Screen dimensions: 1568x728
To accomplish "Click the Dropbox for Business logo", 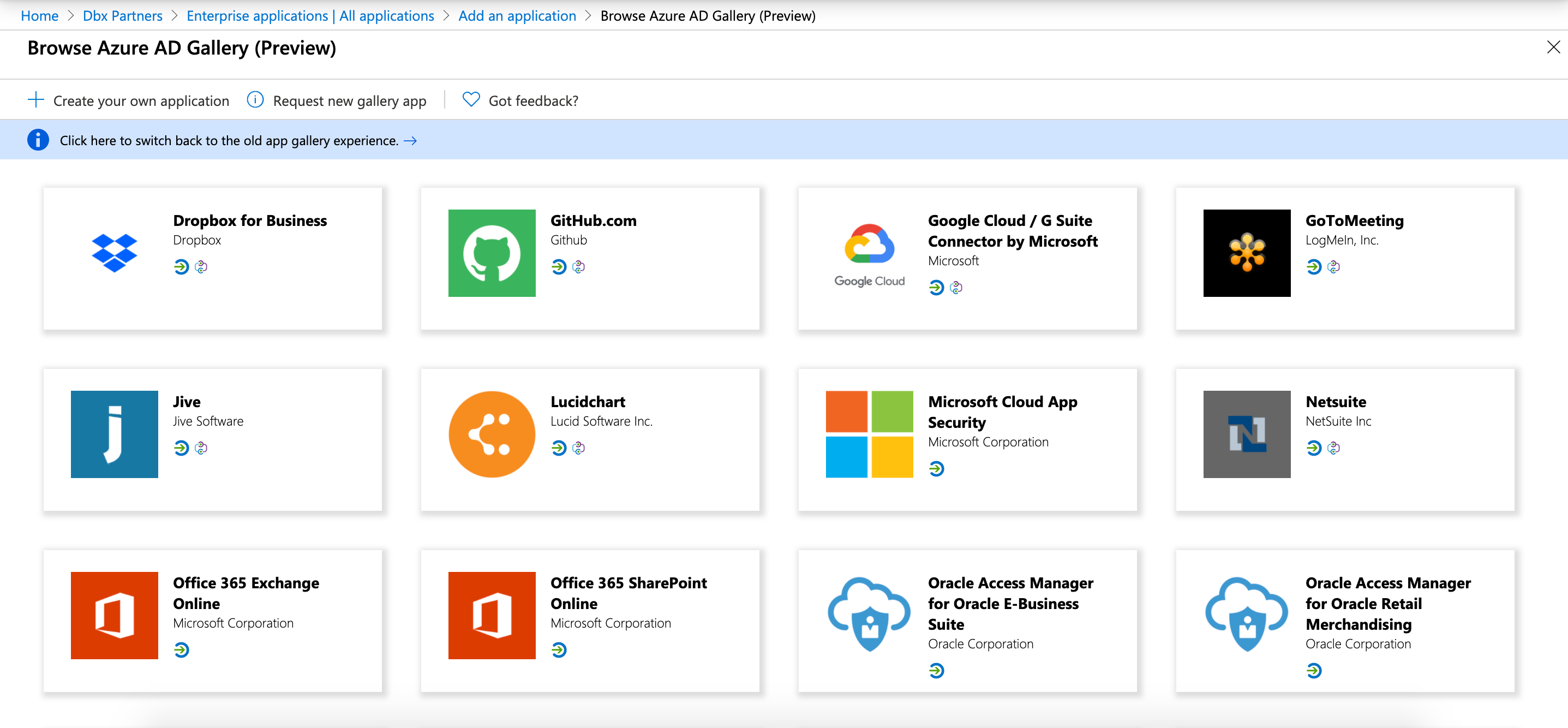I will click(x=115, y=253).
